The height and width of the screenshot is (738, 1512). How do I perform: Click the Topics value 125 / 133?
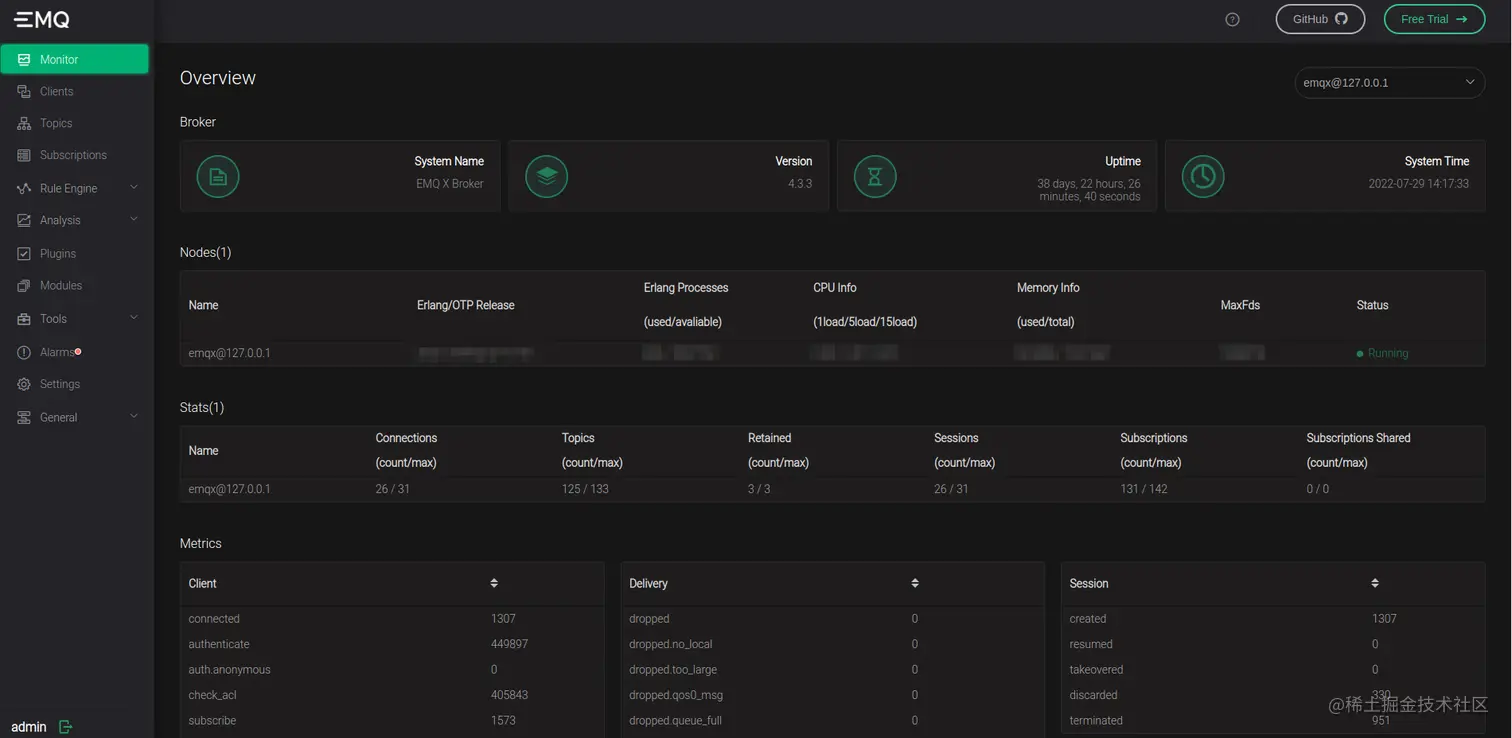585,489
